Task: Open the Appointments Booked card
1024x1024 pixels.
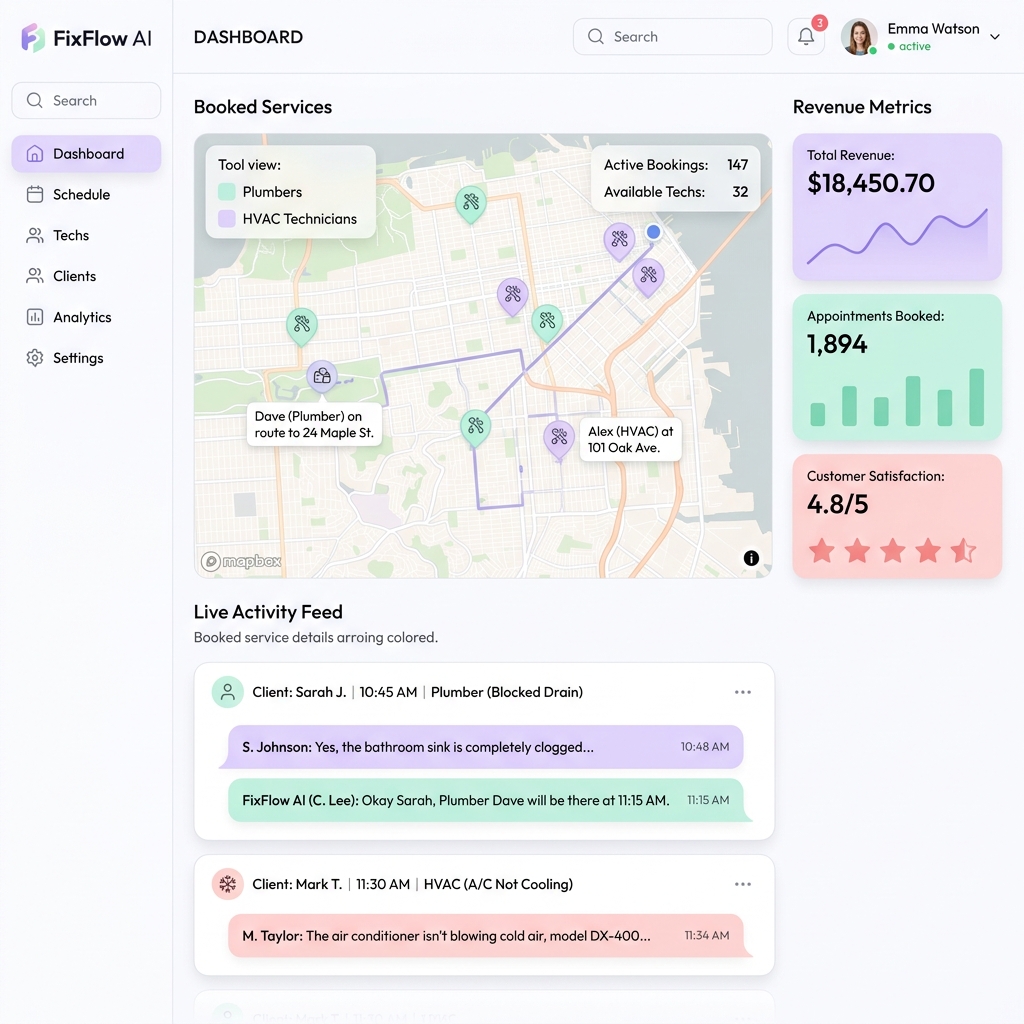Action: click(897, 367)
